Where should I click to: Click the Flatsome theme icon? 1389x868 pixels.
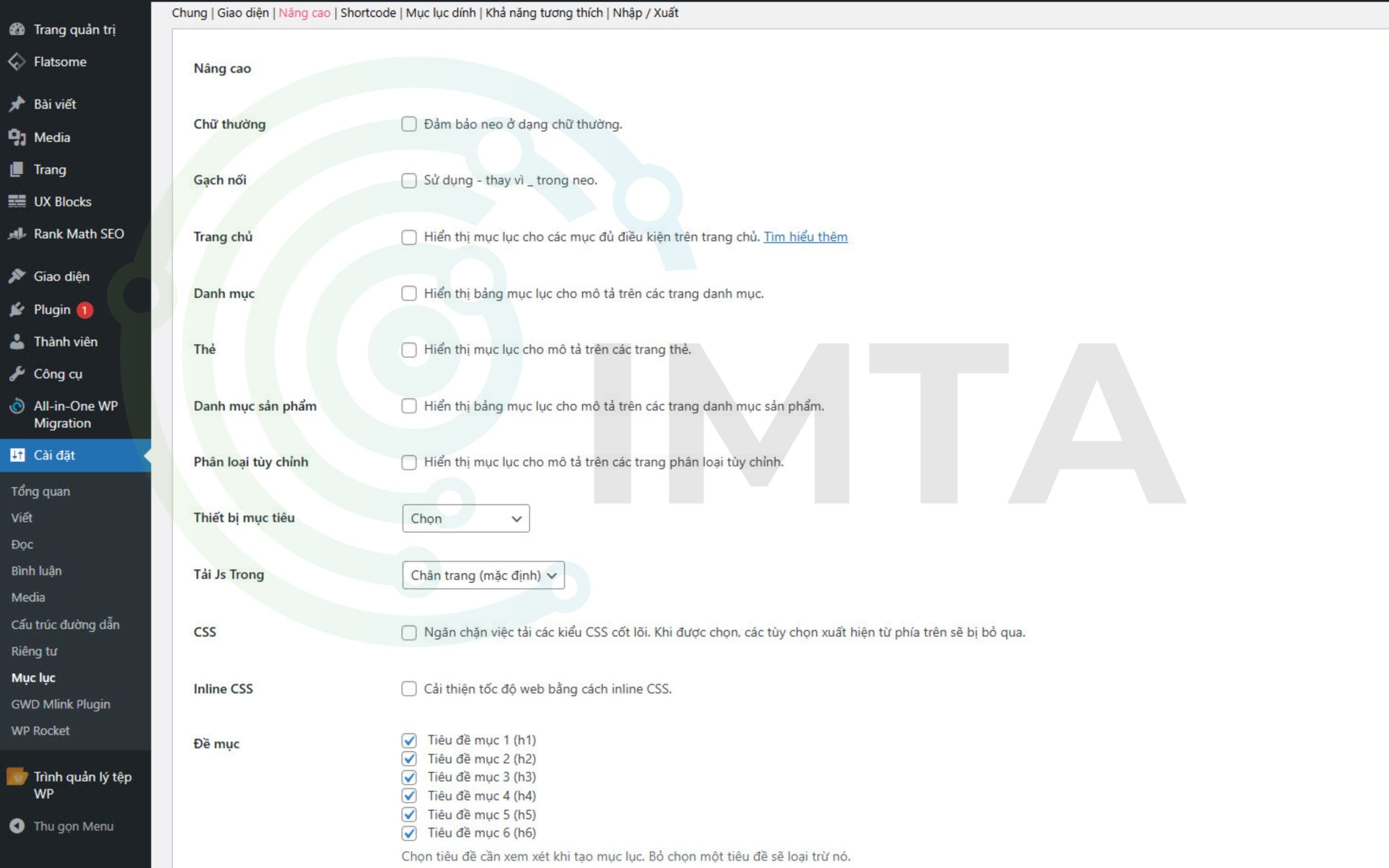pyautogui.click(x=18, y=61)
